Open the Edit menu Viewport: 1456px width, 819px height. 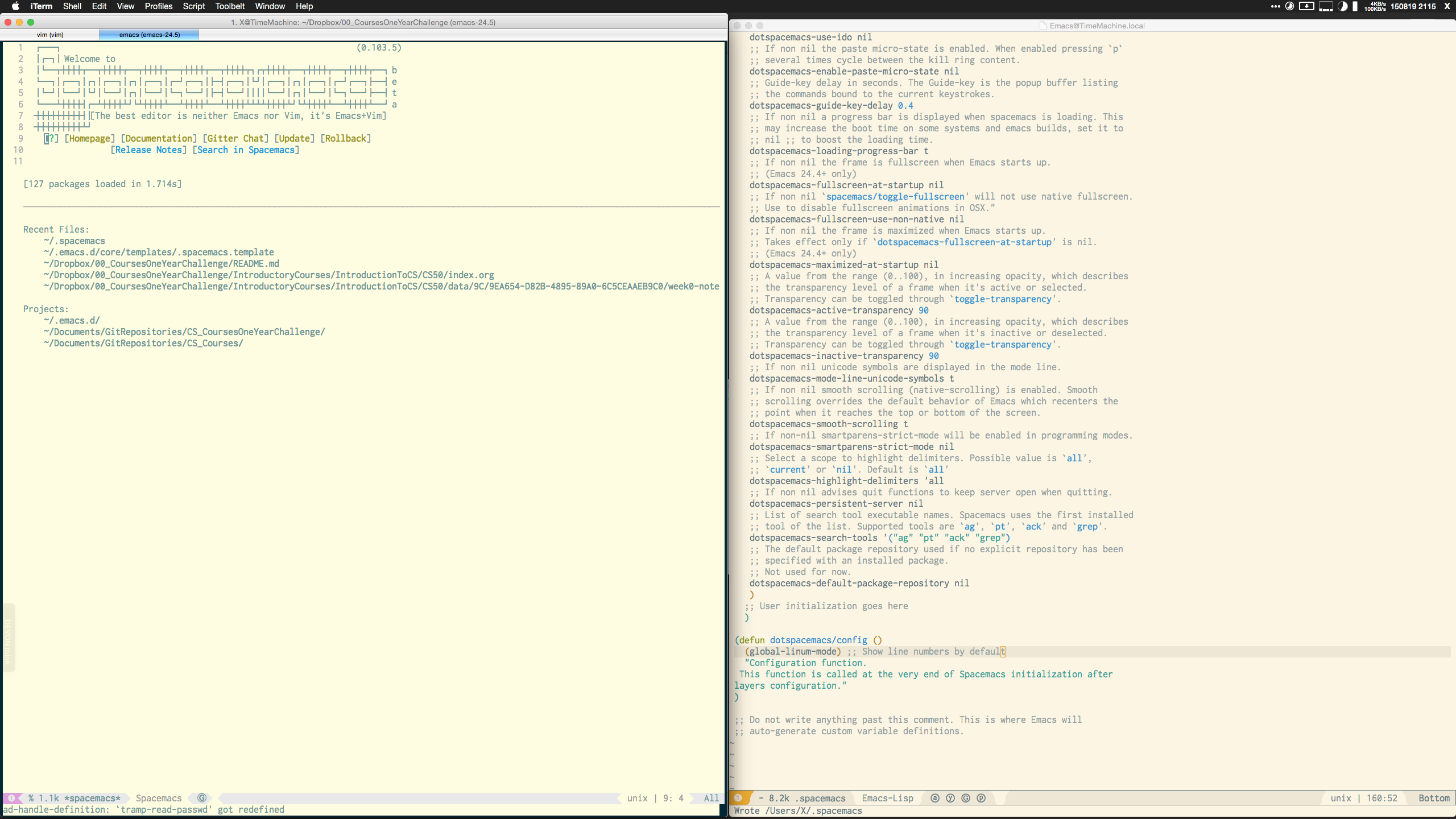(99, 6)
